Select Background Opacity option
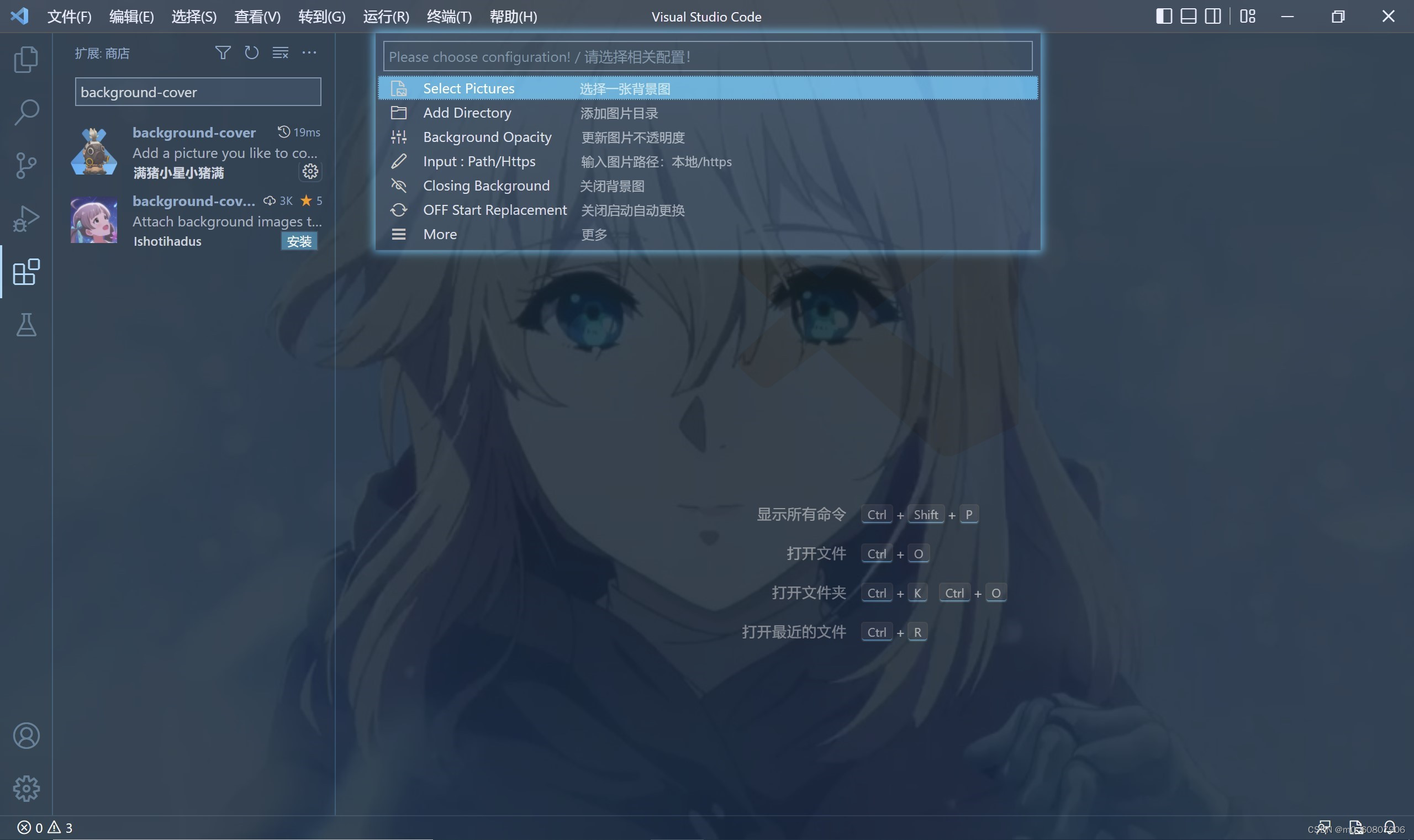The image size is (1414, 840). [x=487, y=138]
